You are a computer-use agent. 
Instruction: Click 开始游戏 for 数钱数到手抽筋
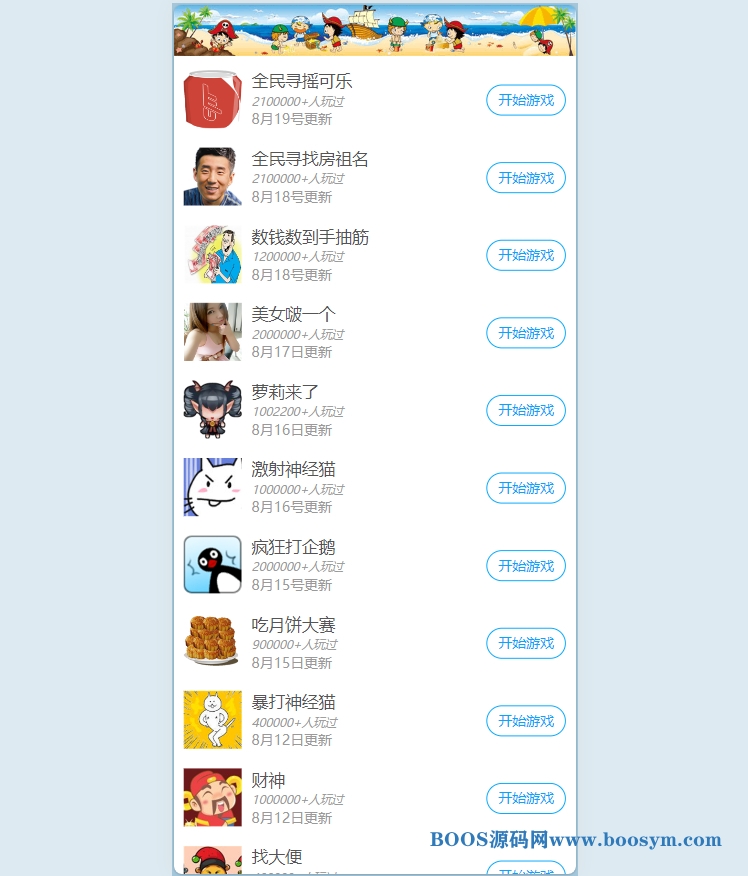click(x=526, y=255)
